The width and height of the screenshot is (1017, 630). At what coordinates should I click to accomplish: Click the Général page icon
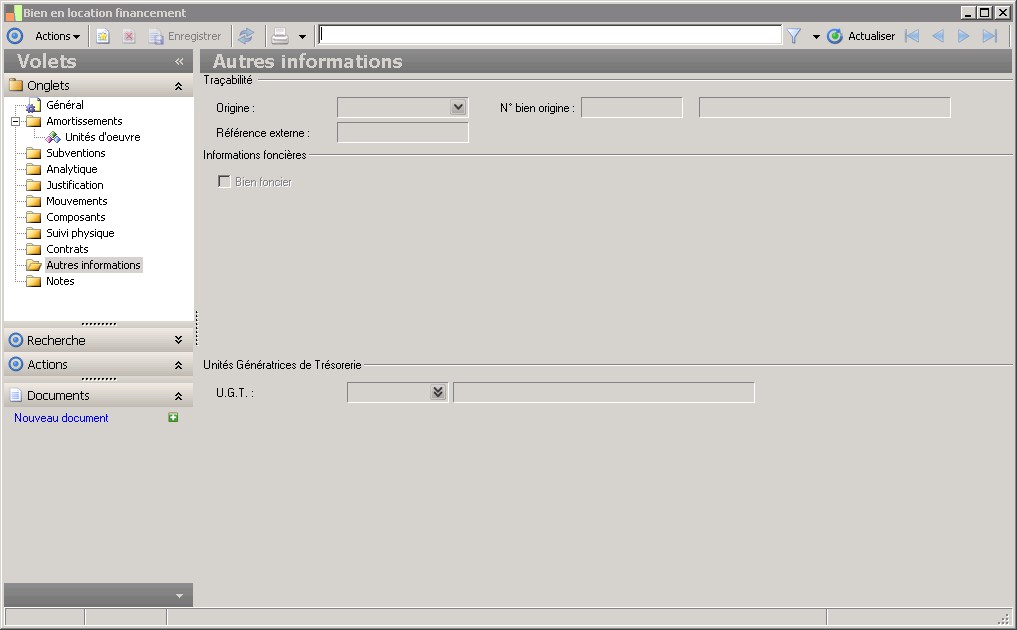tap(33, 105)
